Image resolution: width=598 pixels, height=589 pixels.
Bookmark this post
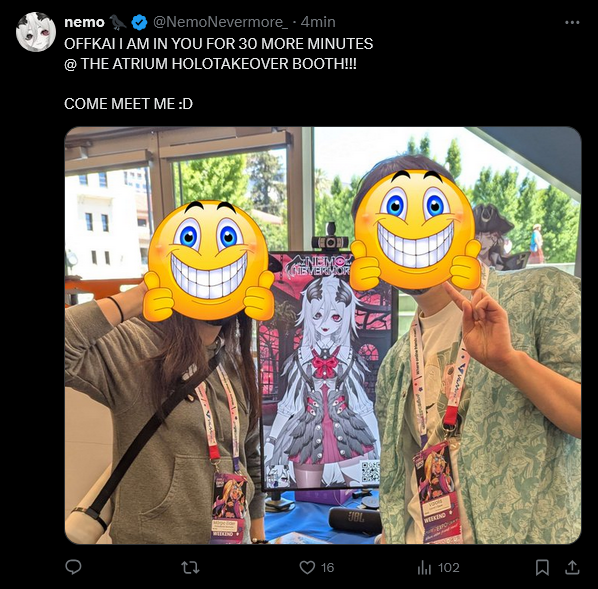point(542,568)
